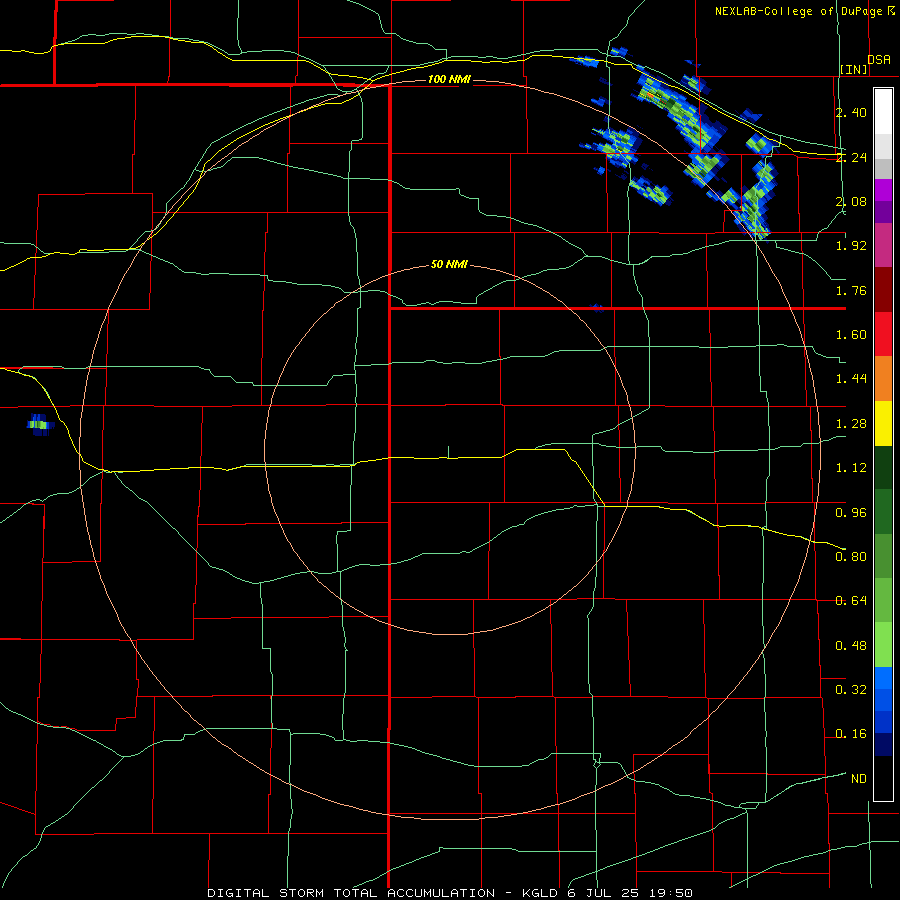
Task: Click the ND legend label
Action: coord(859,779)
